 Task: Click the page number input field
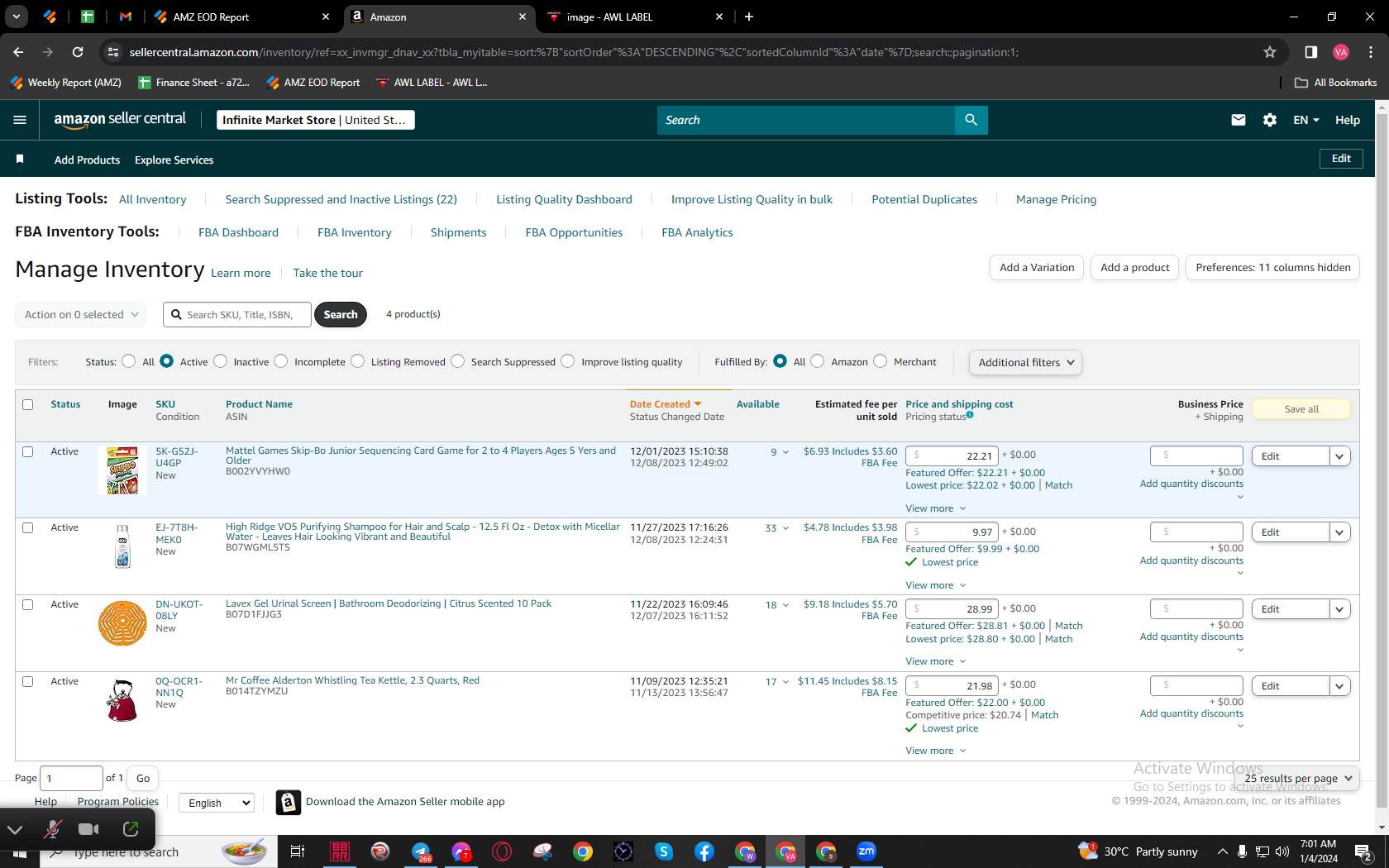point(71,778)
